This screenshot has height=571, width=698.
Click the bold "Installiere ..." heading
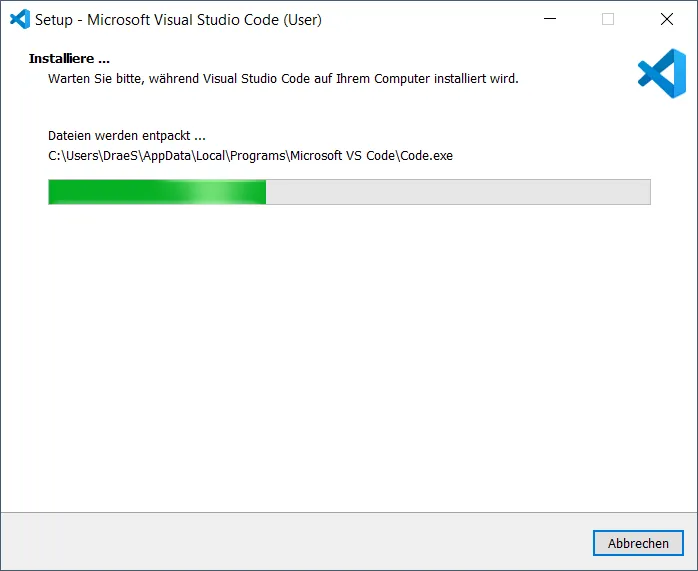click(x=69, y=58)
